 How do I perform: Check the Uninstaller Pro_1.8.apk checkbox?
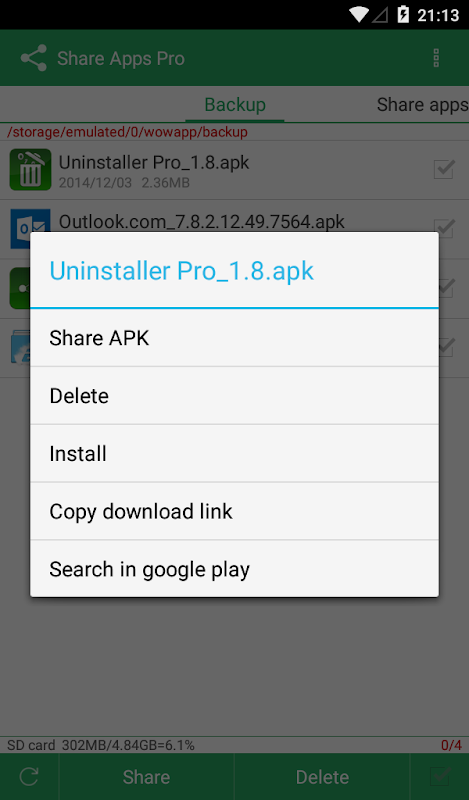(443, 169)
